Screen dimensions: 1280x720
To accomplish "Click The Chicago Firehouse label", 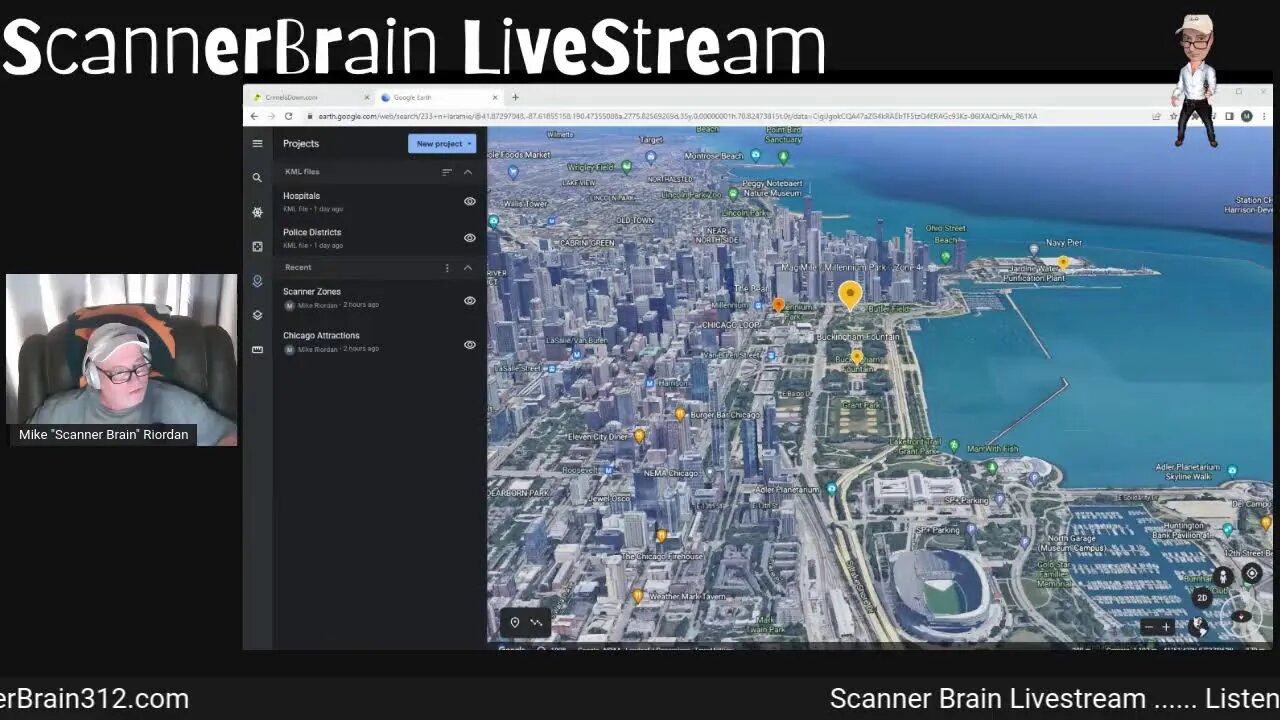I will [x=662, y=556].
